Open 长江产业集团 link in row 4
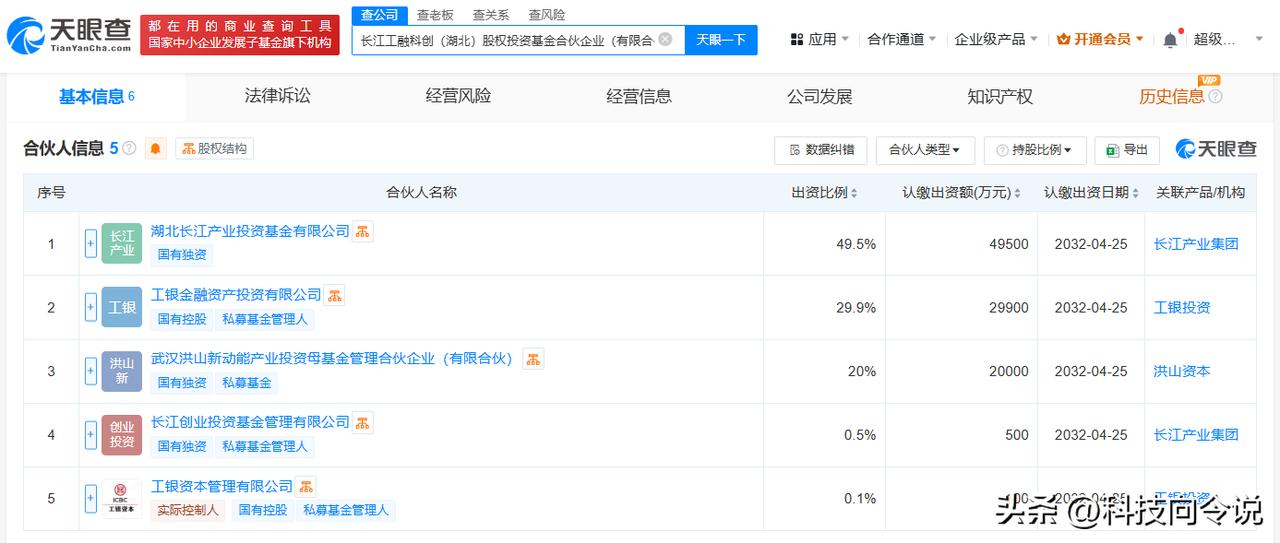 1196,435
